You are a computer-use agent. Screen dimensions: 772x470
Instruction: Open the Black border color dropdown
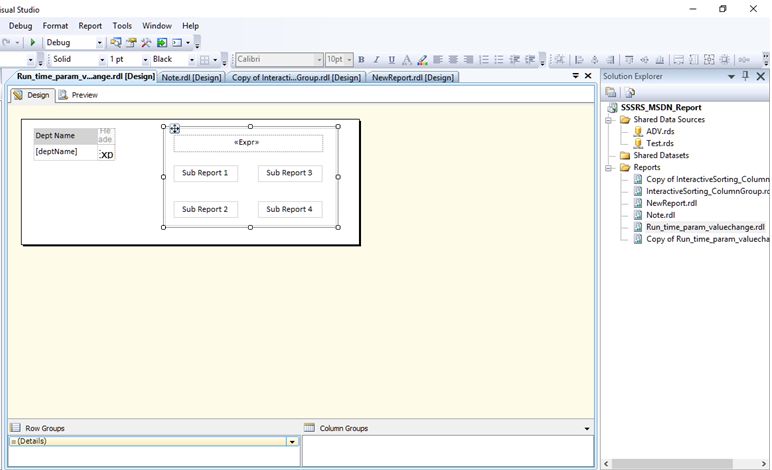(x=190, y=60)
